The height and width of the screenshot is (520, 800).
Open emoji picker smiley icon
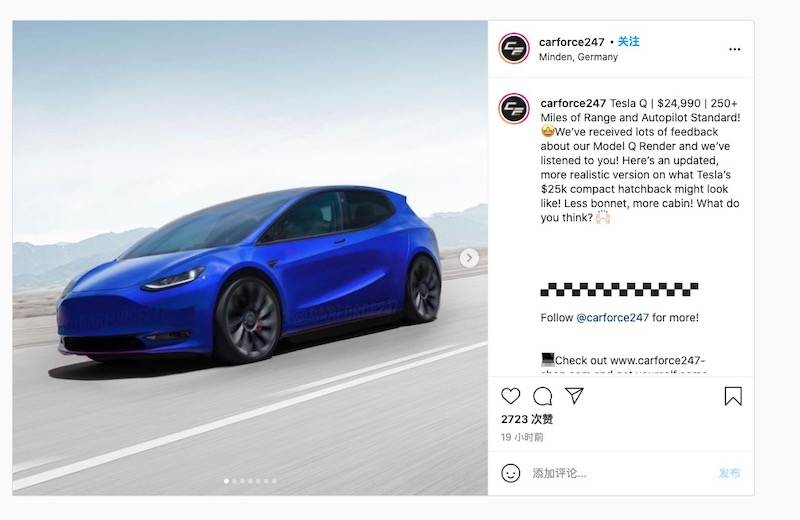[511, 473]
